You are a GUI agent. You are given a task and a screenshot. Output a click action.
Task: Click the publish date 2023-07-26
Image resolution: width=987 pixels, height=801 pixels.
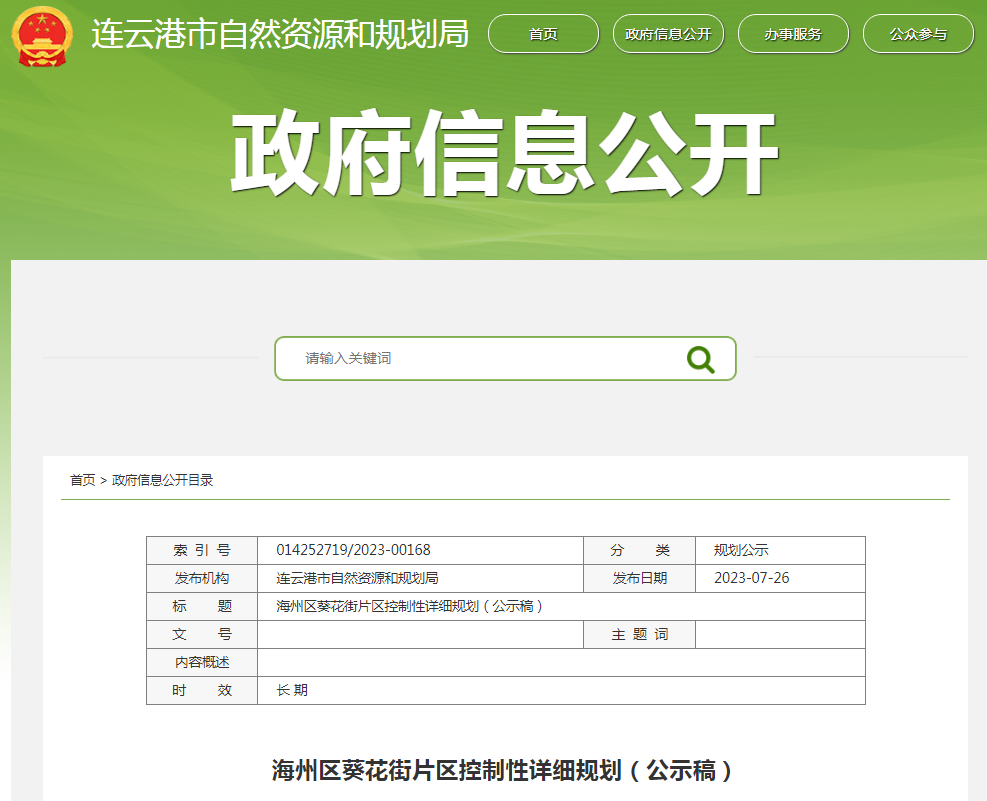tap(752, 578)
